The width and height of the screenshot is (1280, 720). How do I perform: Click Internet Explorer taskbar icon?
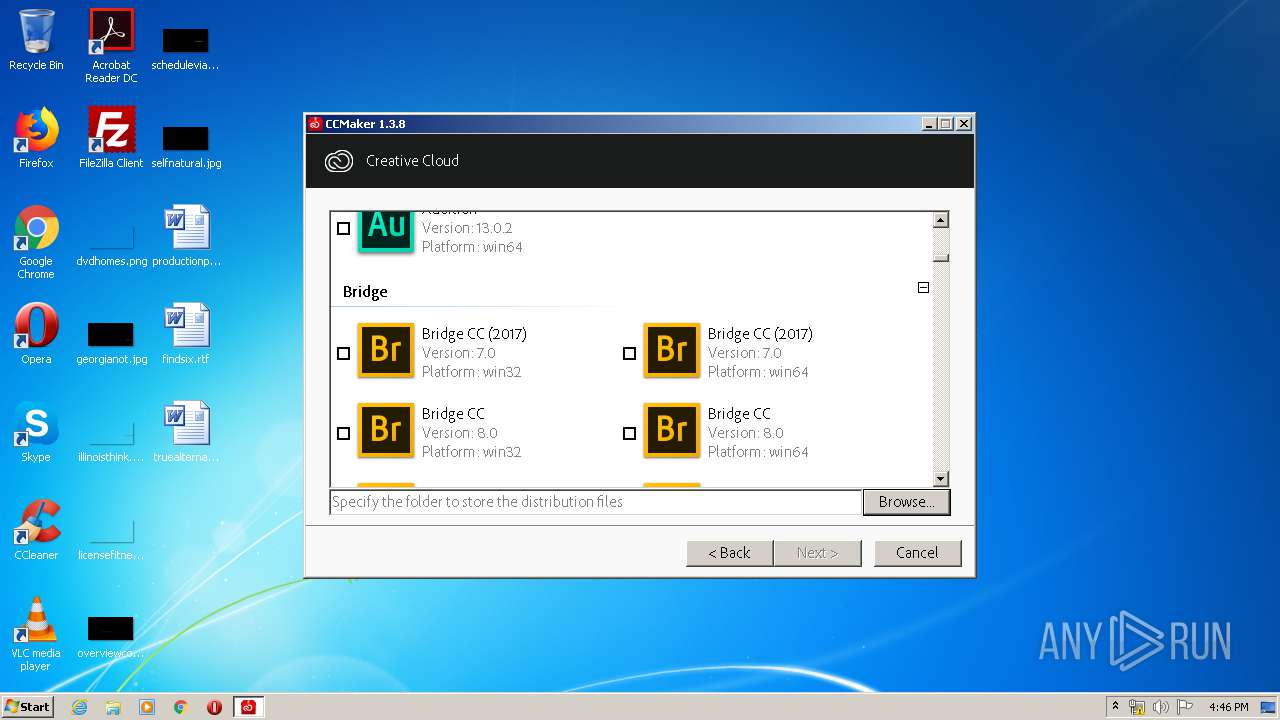point(79,707)
